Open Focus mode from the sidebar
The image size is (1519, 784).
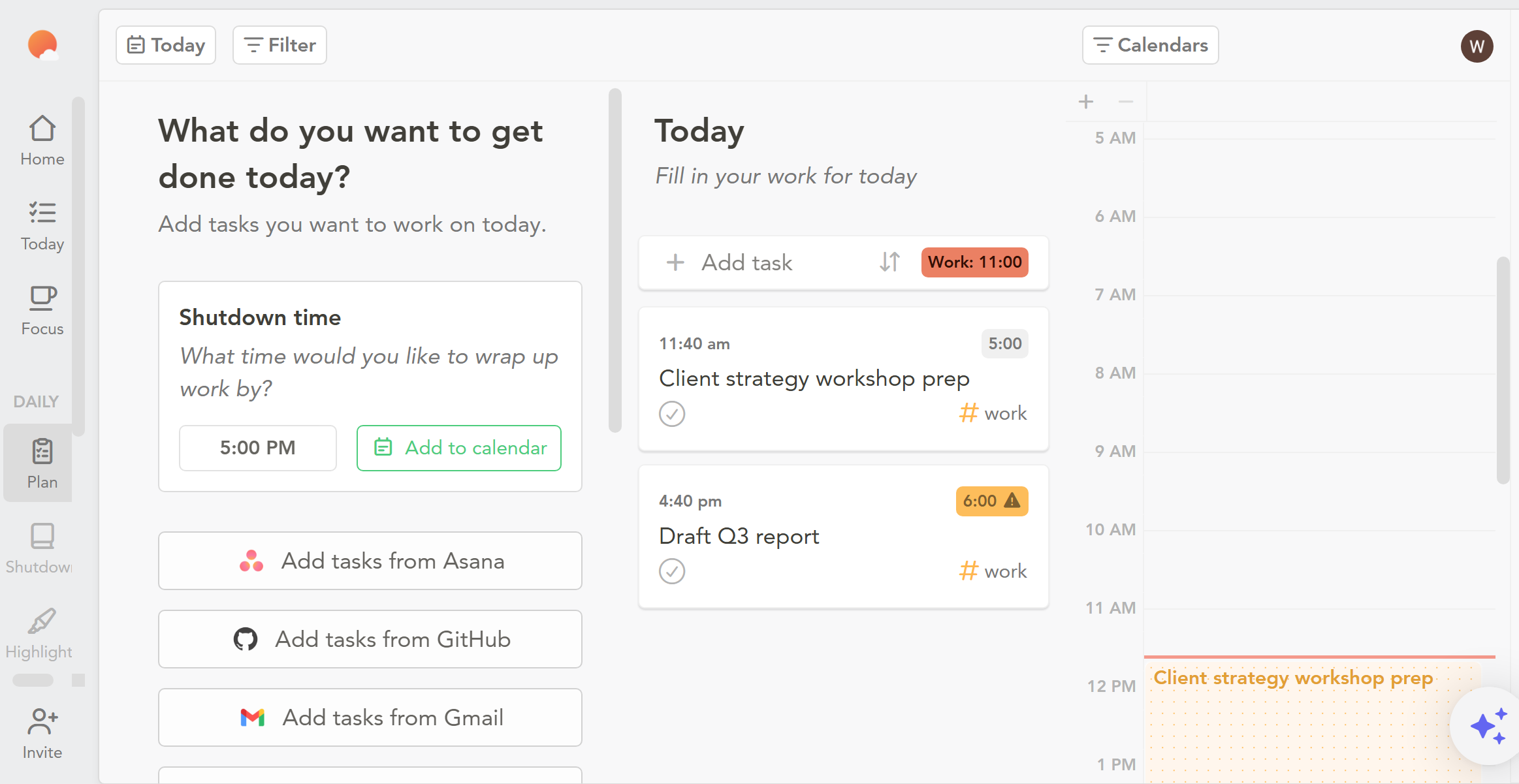pyautogui.click(x=42, y=311)
